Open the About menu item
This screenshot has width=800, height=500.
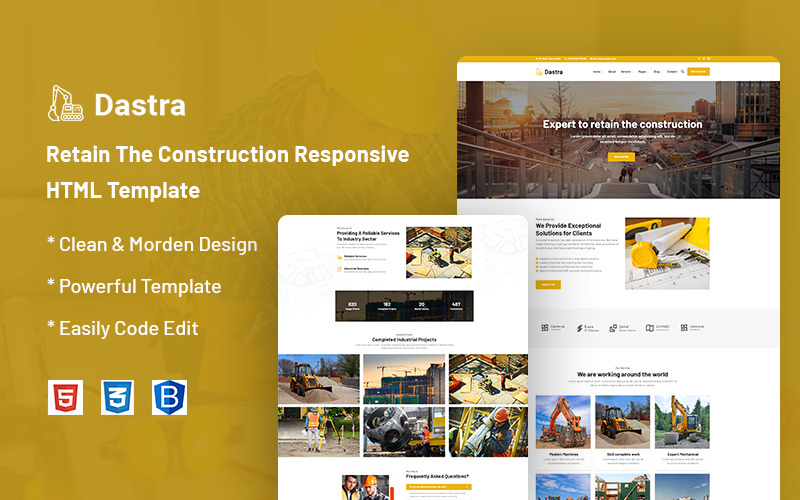click(612, 72)
